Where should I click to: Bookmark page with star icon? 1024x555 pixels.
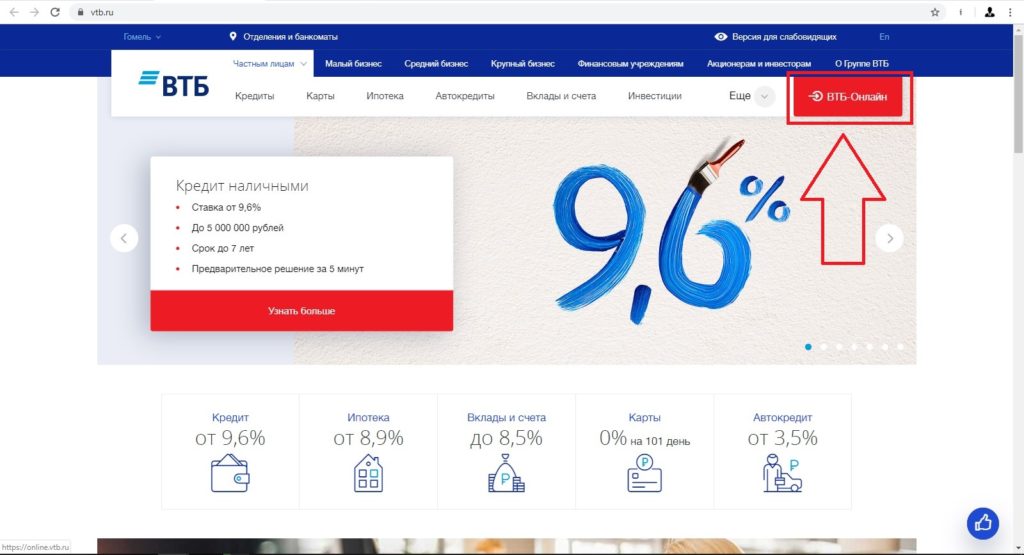[x=935, y=12]
